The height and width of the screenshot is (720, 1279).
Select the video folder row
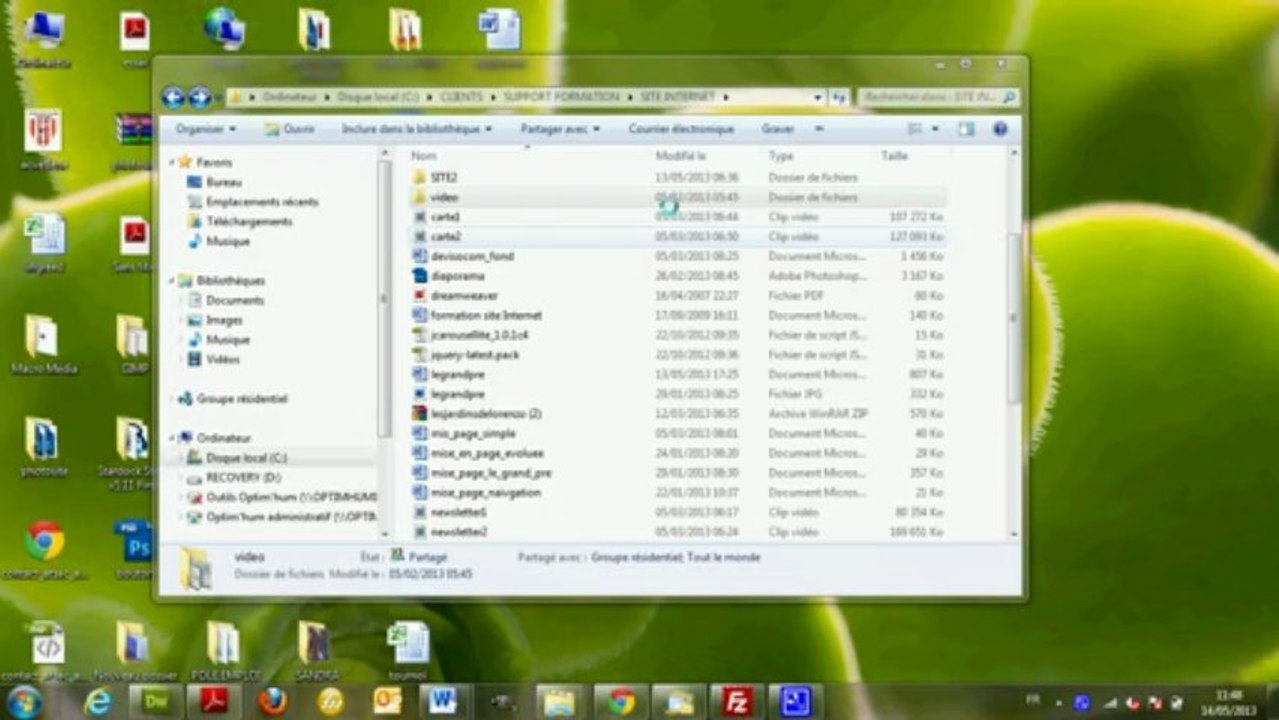point(677,197)
